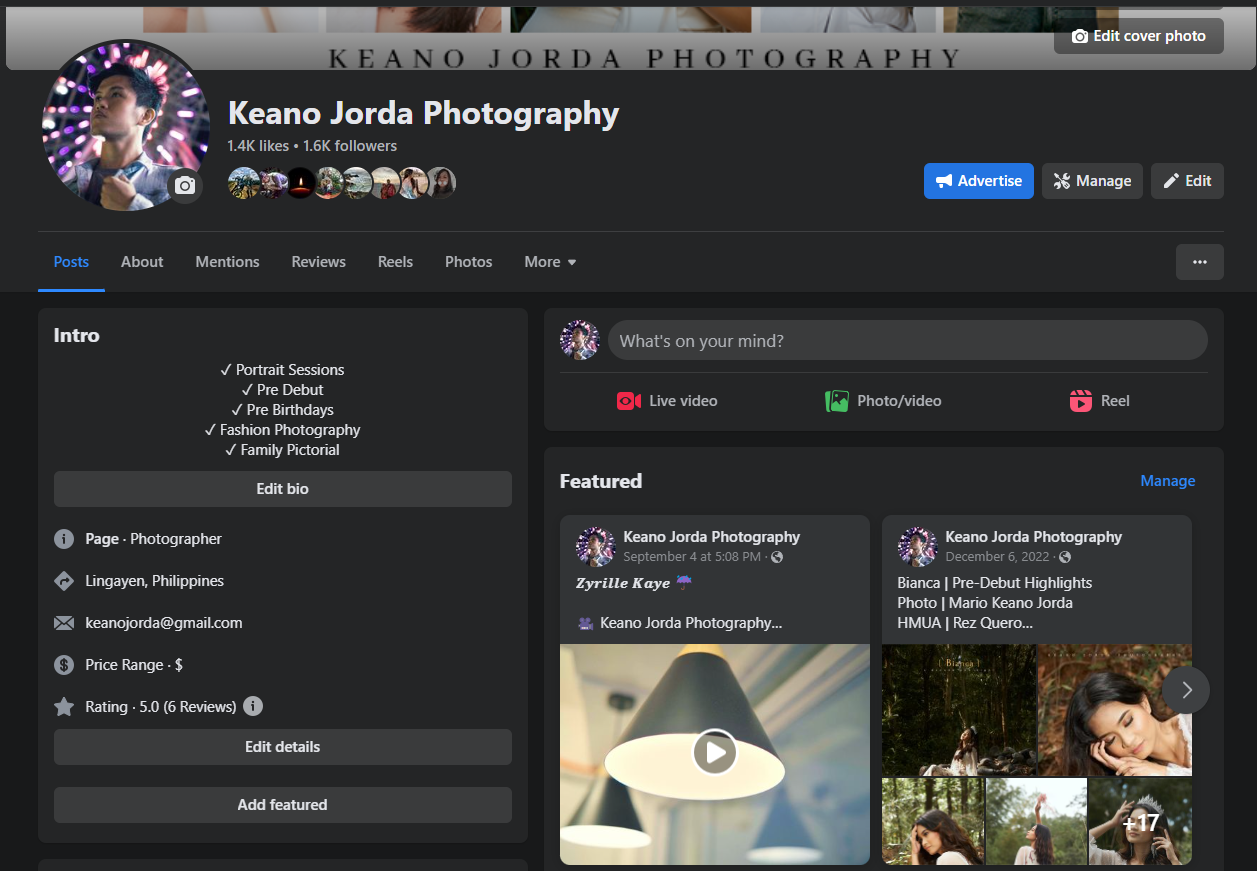1257x871 pixels.
Task: Click the rating info icon
Action: coord(253,706)
